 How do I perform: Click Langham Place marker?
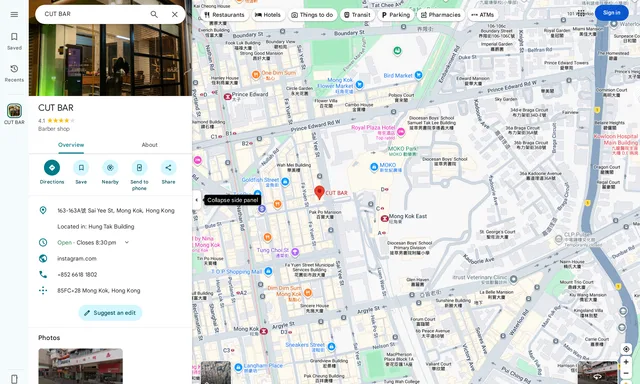[x=238, y=368]
